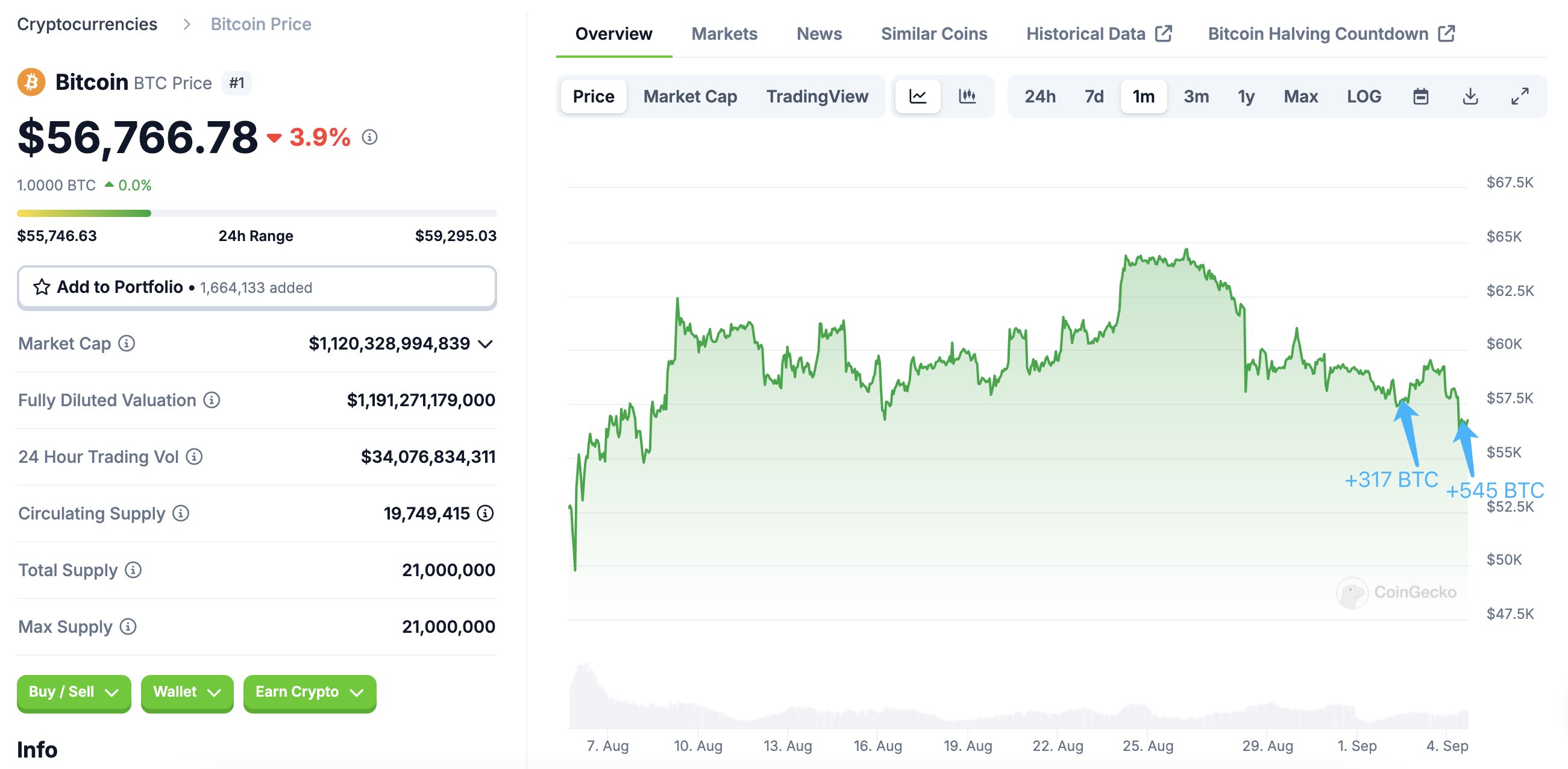Show Total Supply info icon
This screenshot has width=1568, height=769.
point(133,570)
